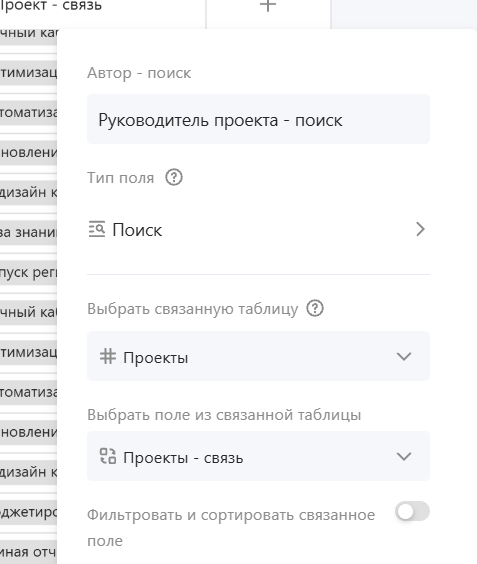Open field type chevron next to Поиск
477x564 pixels.
coord(420,229)
